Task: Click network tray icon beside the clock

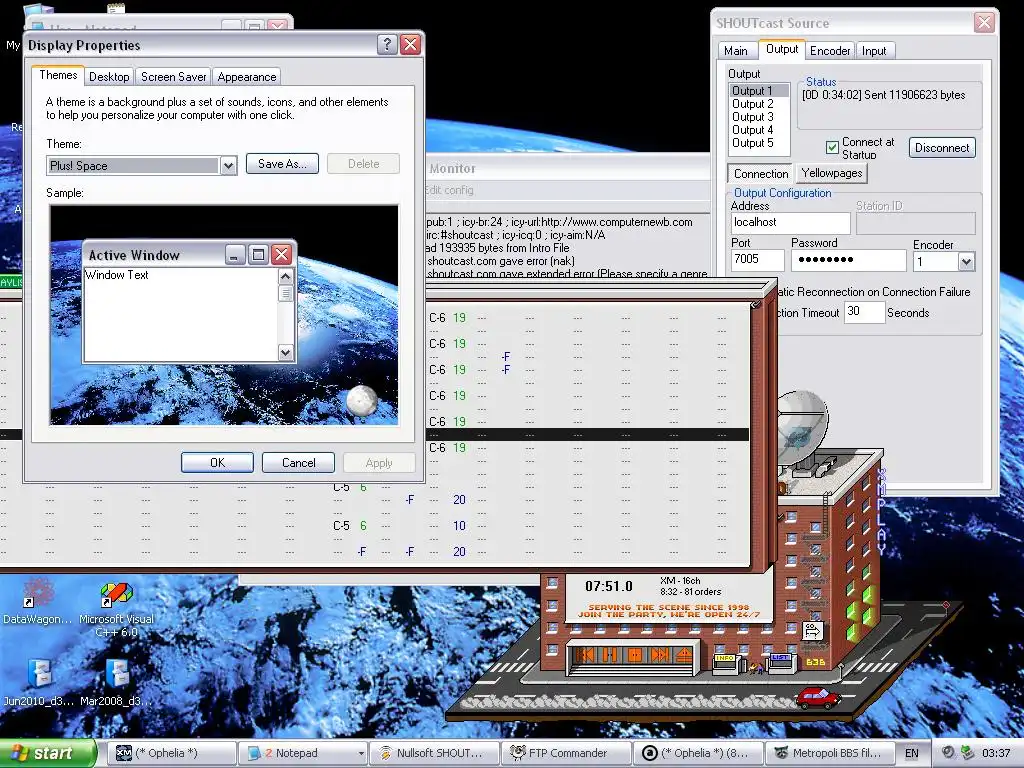Action: tap(968, 753)
